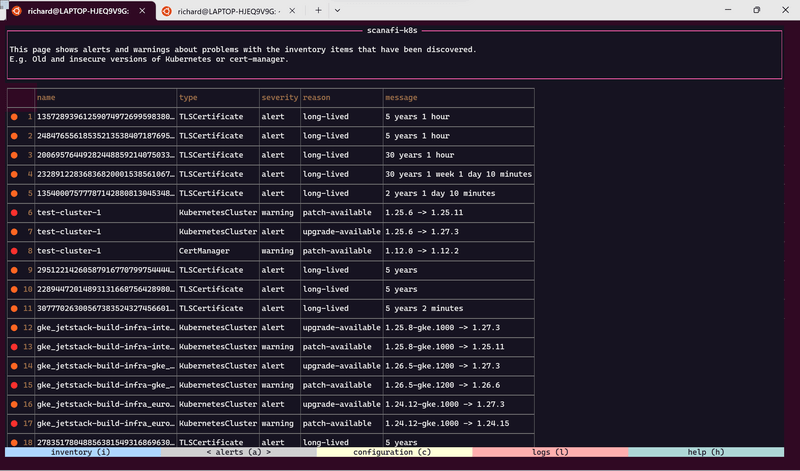The height and width of the screenshot is (471, 800).
Task: Select row number 12 in the table
Action: (28, 328)
